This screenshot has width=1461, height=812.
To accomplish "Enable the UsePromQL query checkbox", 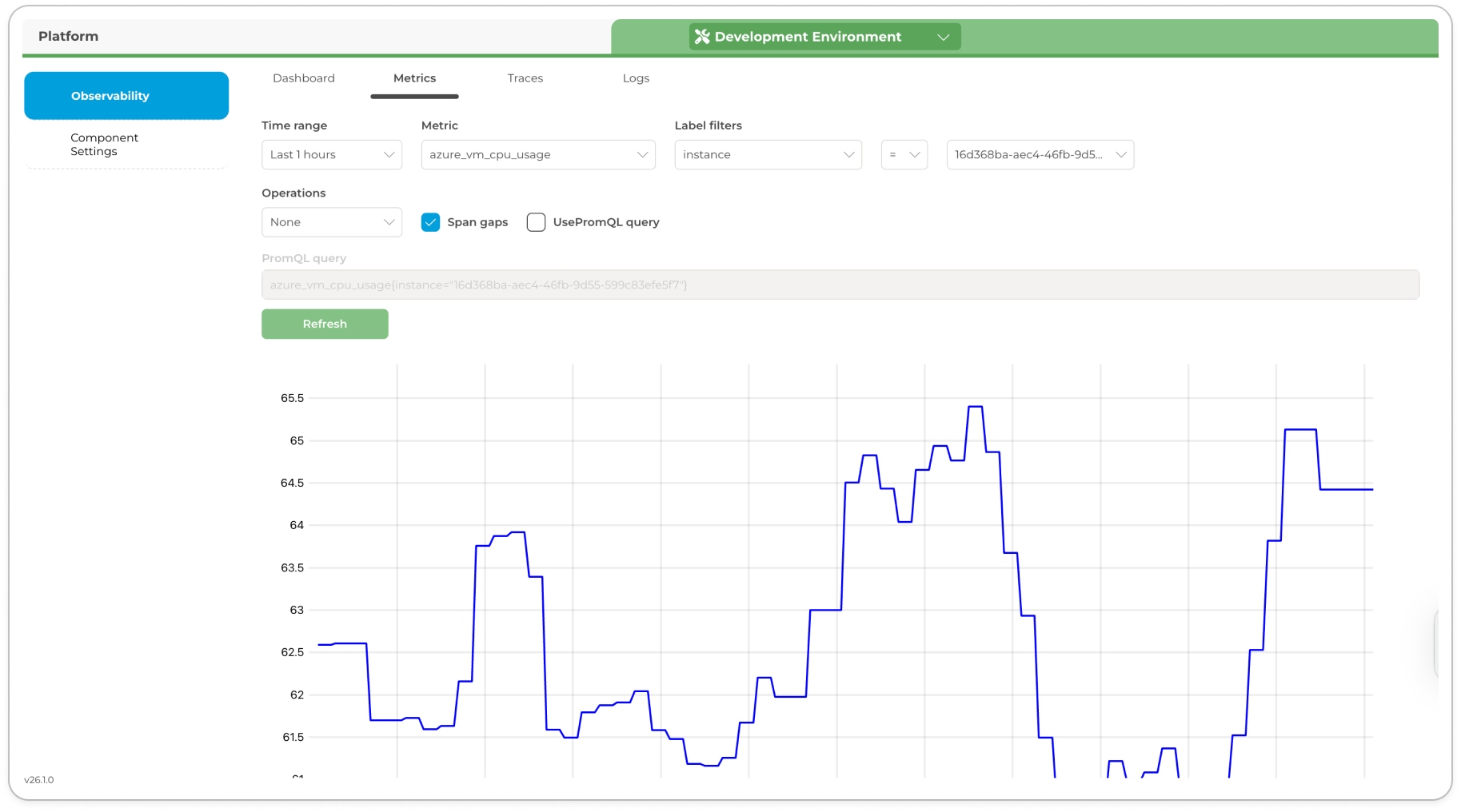I will (x=536, y=222).
